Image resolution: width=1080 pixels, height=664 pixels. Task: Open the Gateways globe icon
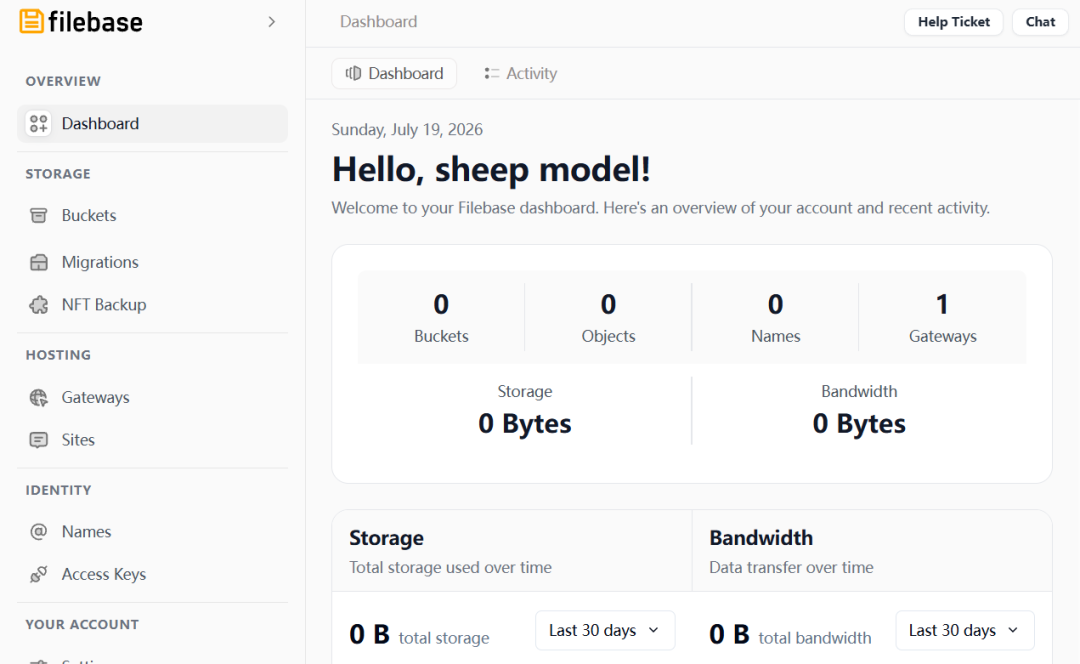click(39, 397)
